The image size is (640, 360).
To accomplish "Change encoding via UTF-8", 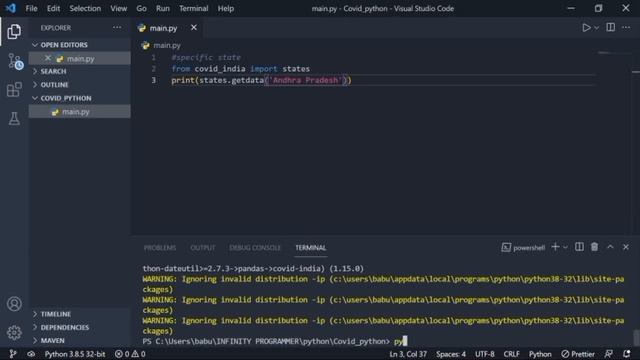I will click(x=484, y=354).
